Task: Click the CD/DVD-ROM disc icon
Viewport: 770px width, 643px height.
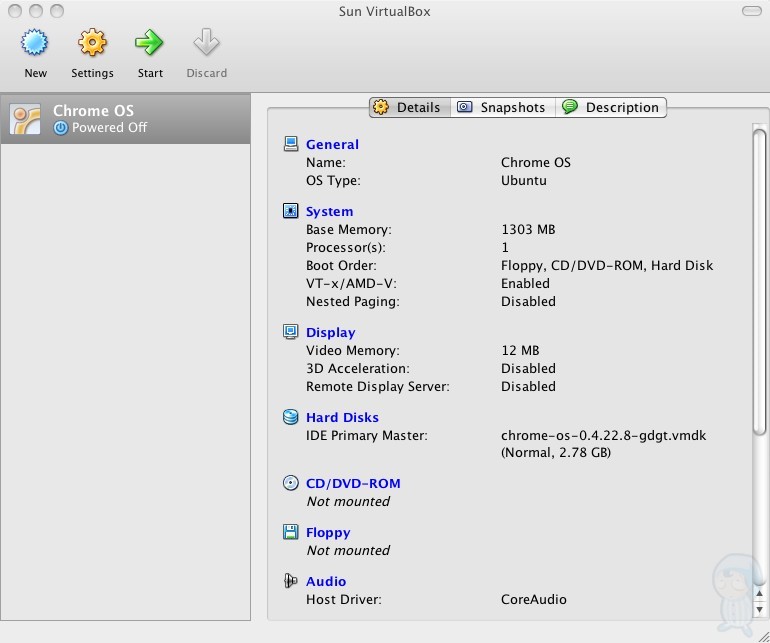Action: click(291, 483)
